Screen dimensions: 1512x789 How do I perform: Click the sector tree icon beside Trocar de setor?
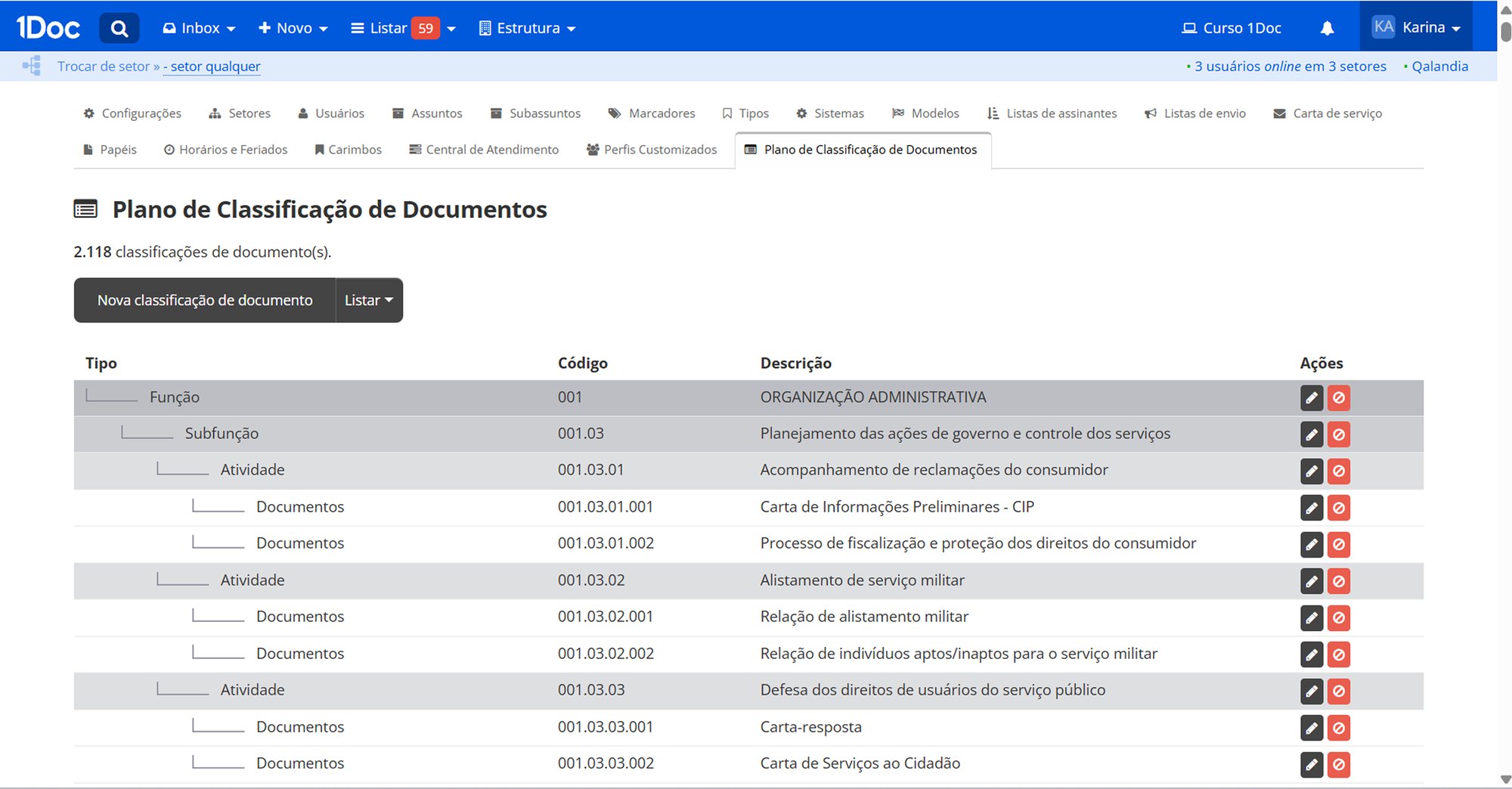(32, 66)
